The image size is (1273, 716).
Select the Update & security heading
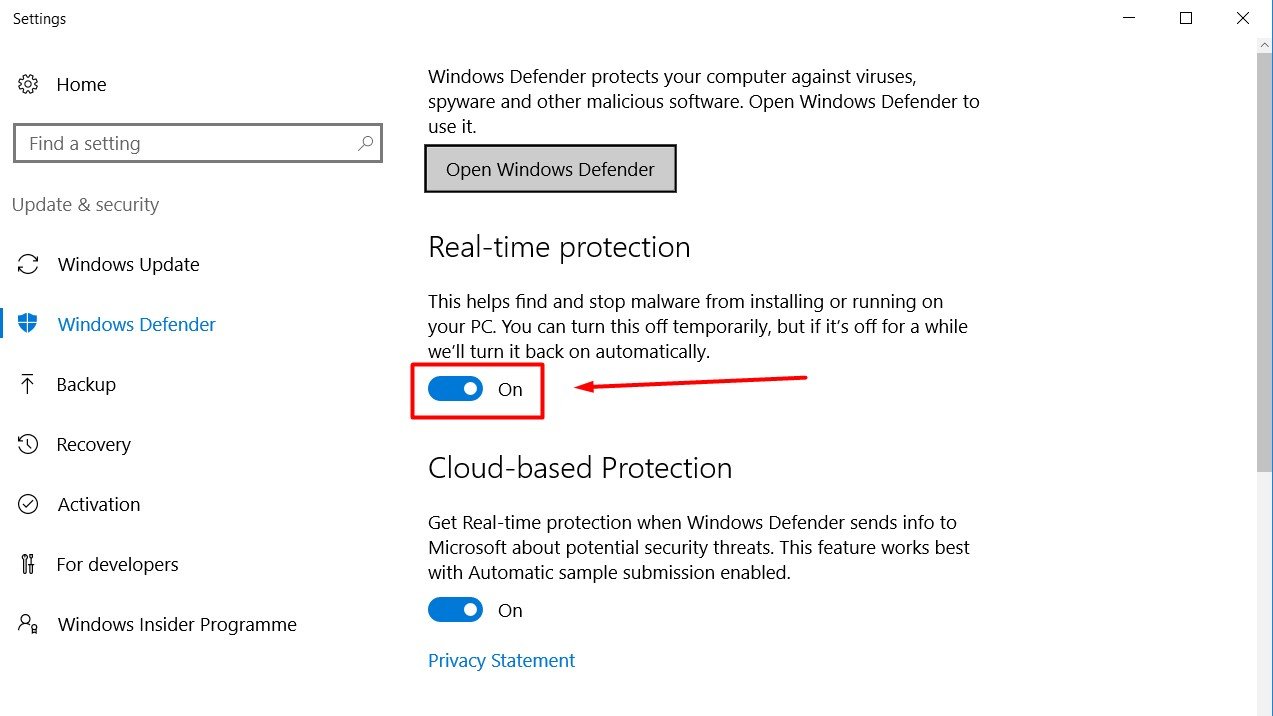tap(85, 204)
